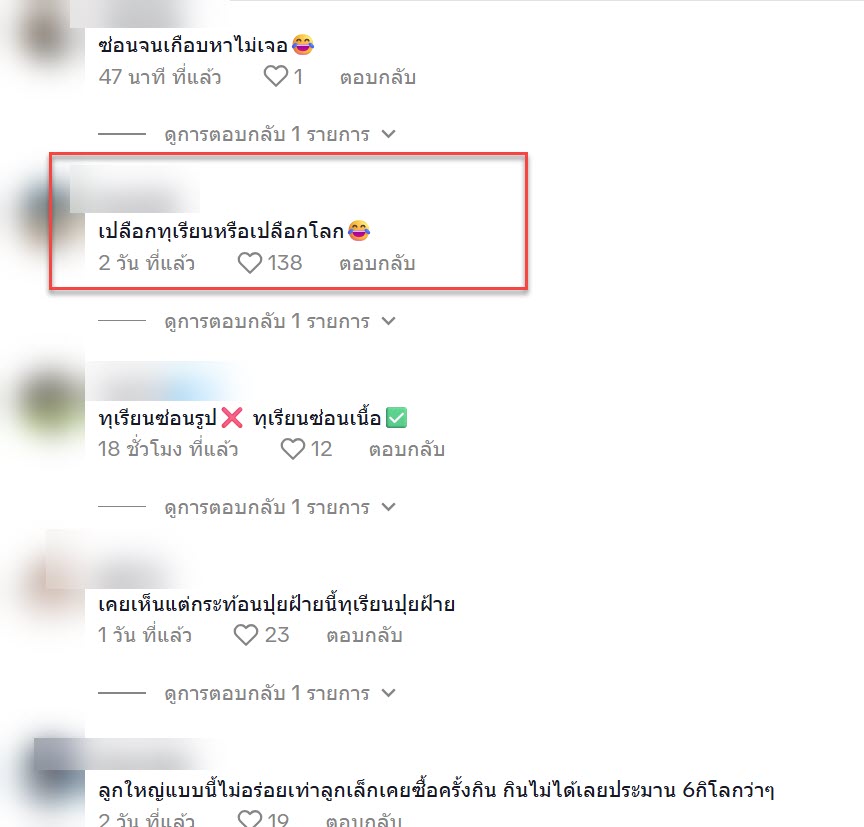Reply to the ลูกใหญ่แบบนี้ comment
Viewport: 864px width, 827px height.
364,820
